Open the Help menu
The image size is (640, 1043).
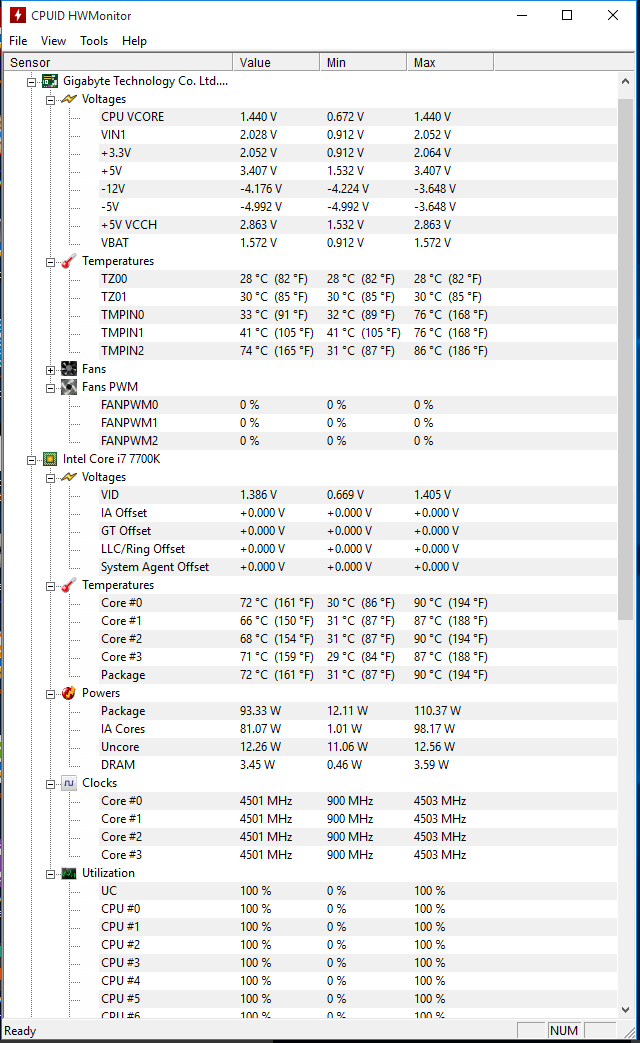tap(134, 41)
